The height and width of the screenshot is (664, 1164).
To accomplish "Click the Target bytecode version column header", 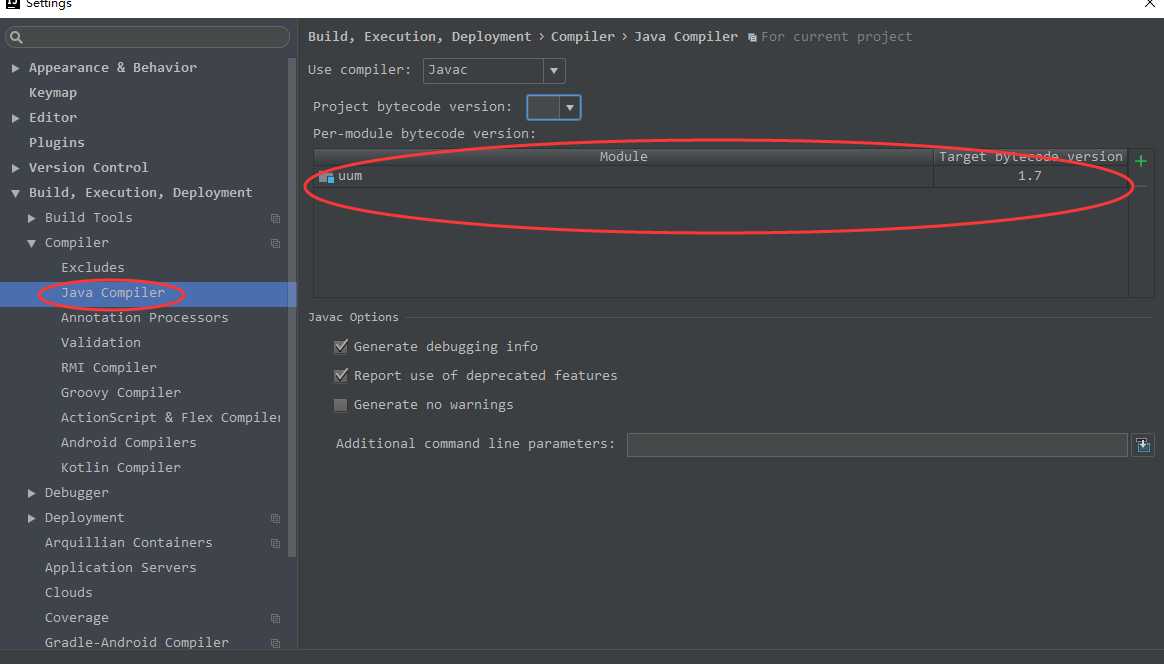I will tap(1030, 157).
